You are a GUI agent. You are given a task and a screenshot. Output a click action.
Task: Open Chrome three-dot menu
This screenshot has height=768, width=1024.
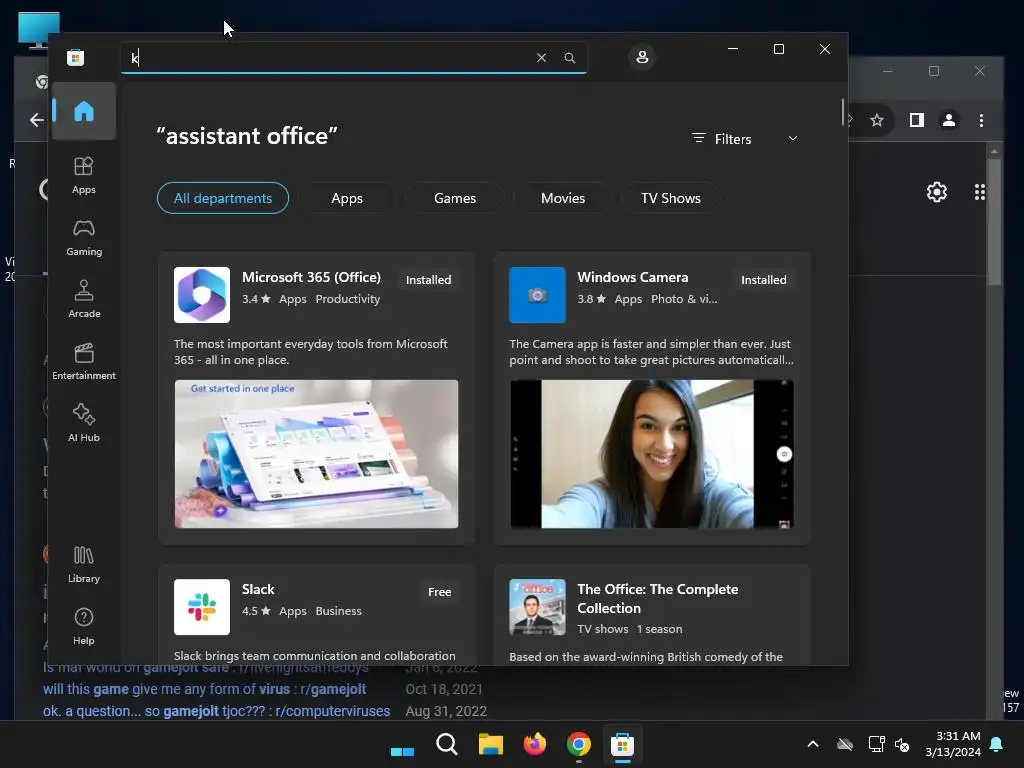(x=981, y=120)
